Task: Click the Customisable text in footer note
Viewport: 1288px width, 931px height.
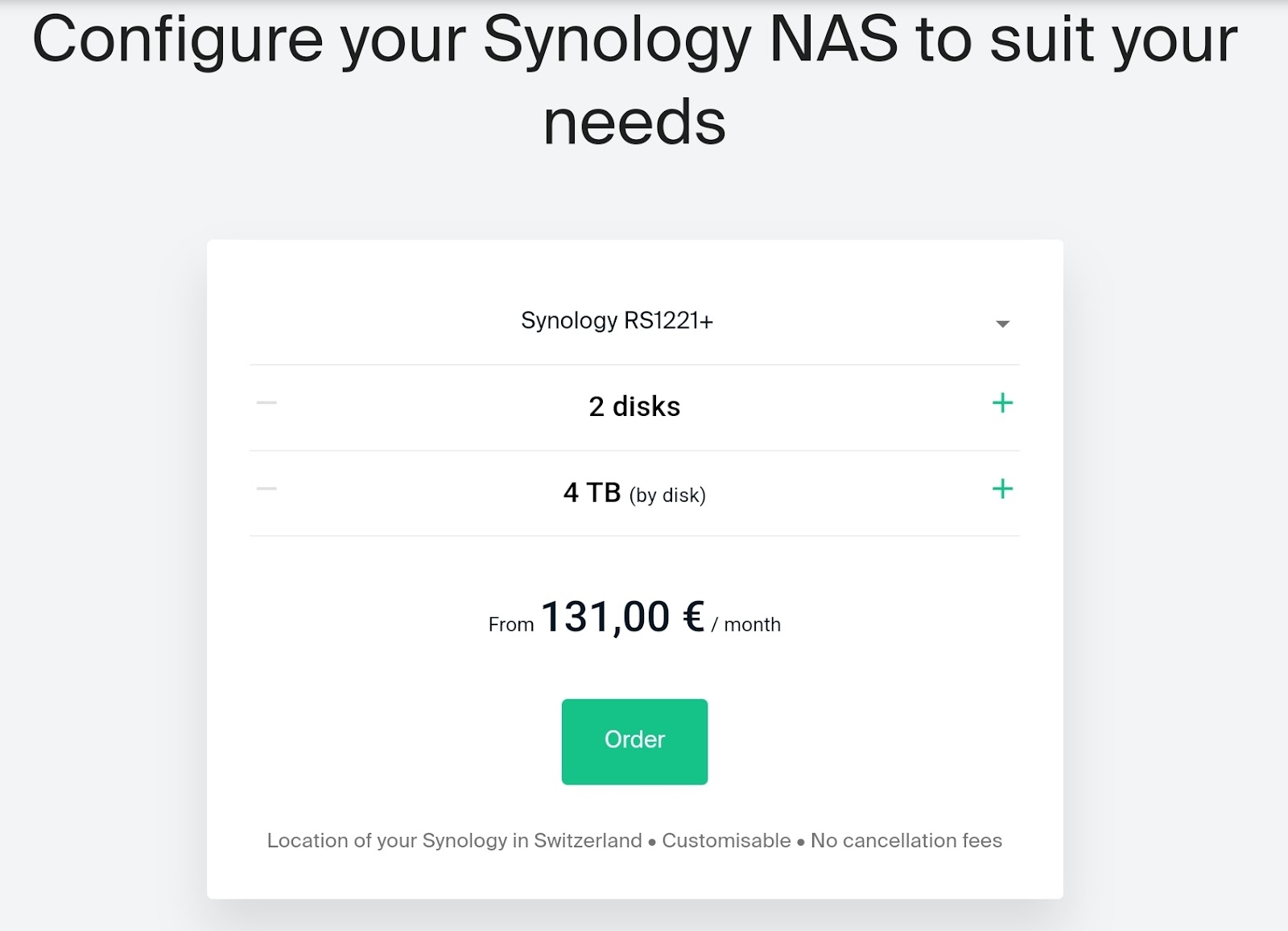Action: point(726,840)
